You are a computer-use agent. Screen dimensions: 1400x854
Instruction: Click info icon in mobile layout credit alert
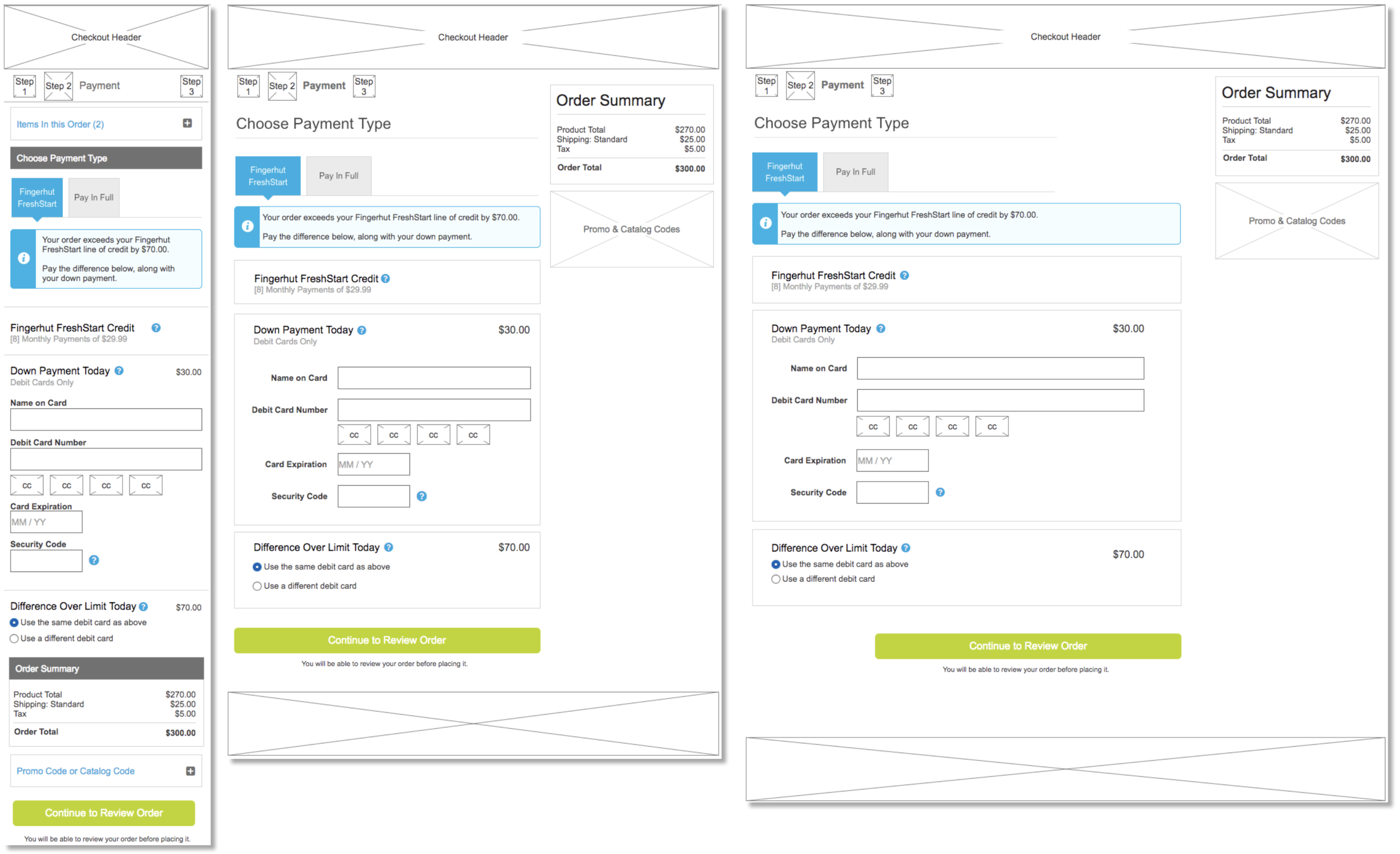click(24, 259)
